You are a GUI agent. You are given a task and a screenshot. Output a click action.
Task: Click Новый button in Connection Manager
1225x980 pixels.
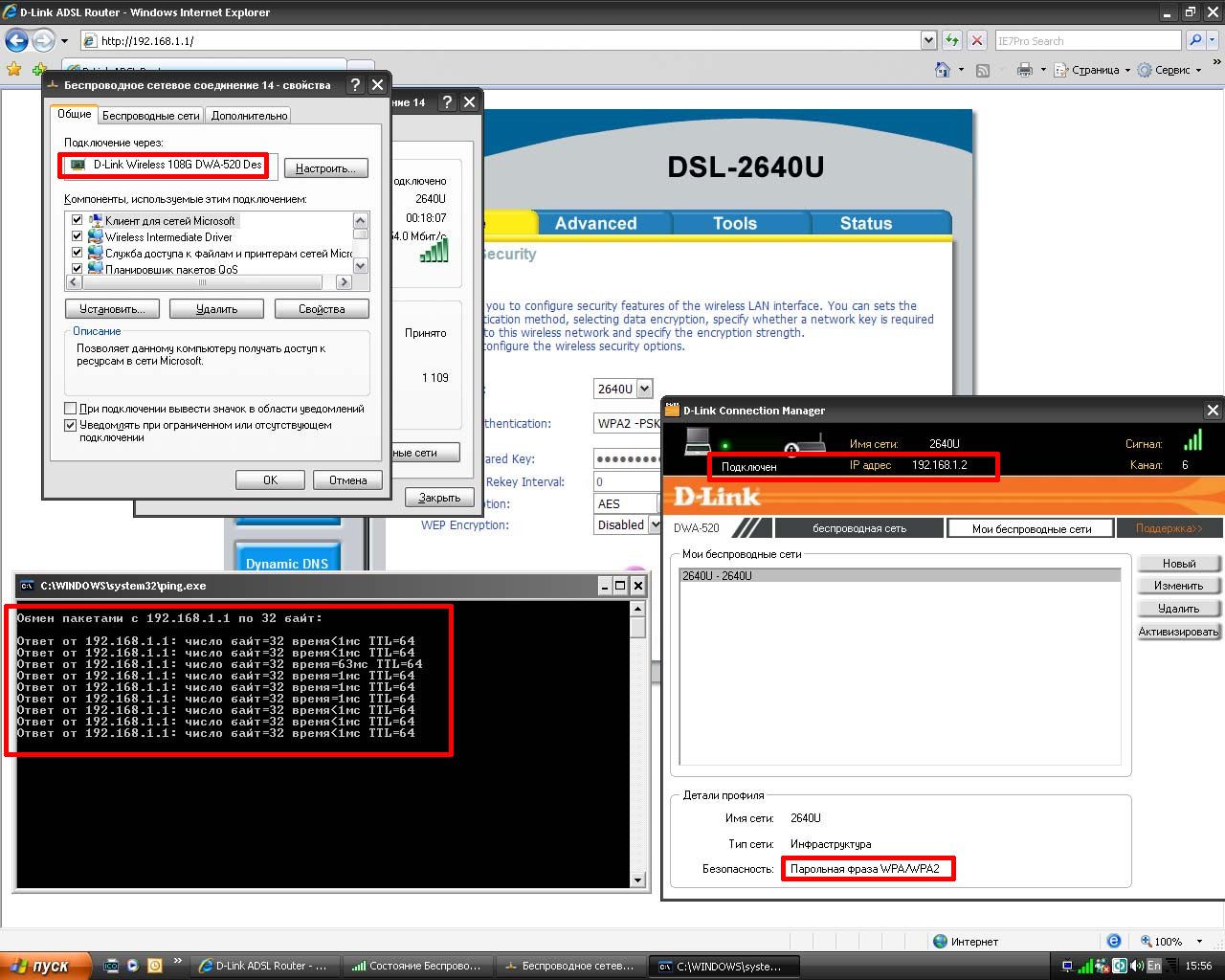1178,564
